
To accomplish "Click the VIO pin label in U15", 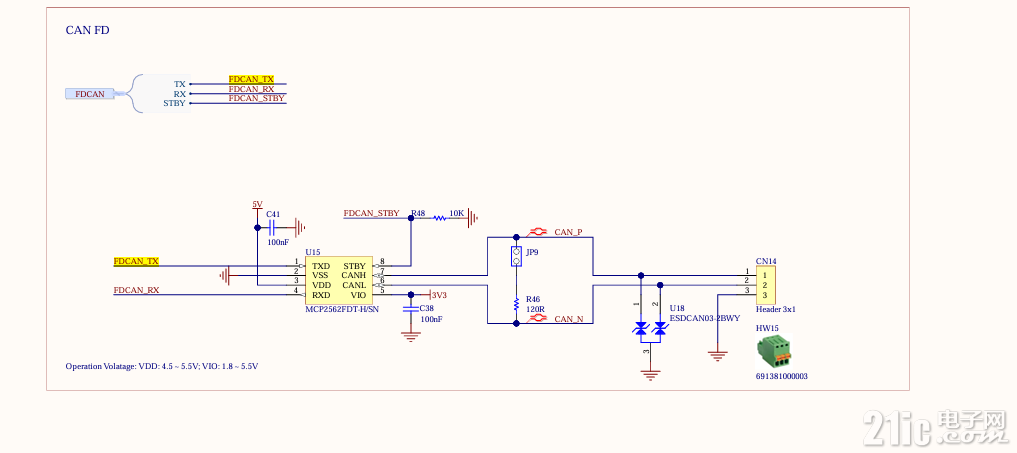I will point(358,295).
